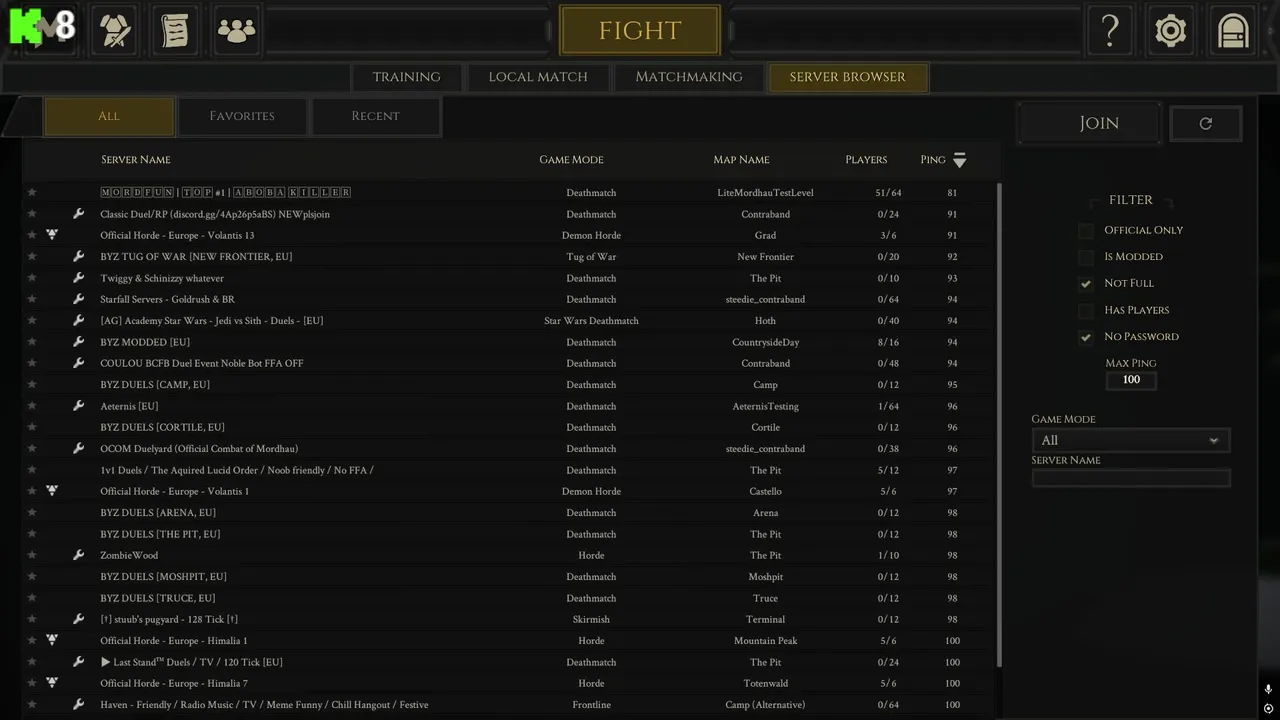Select the COULOU BCFB Duel Event server row

pyautogui.click(x=510, y=363)
